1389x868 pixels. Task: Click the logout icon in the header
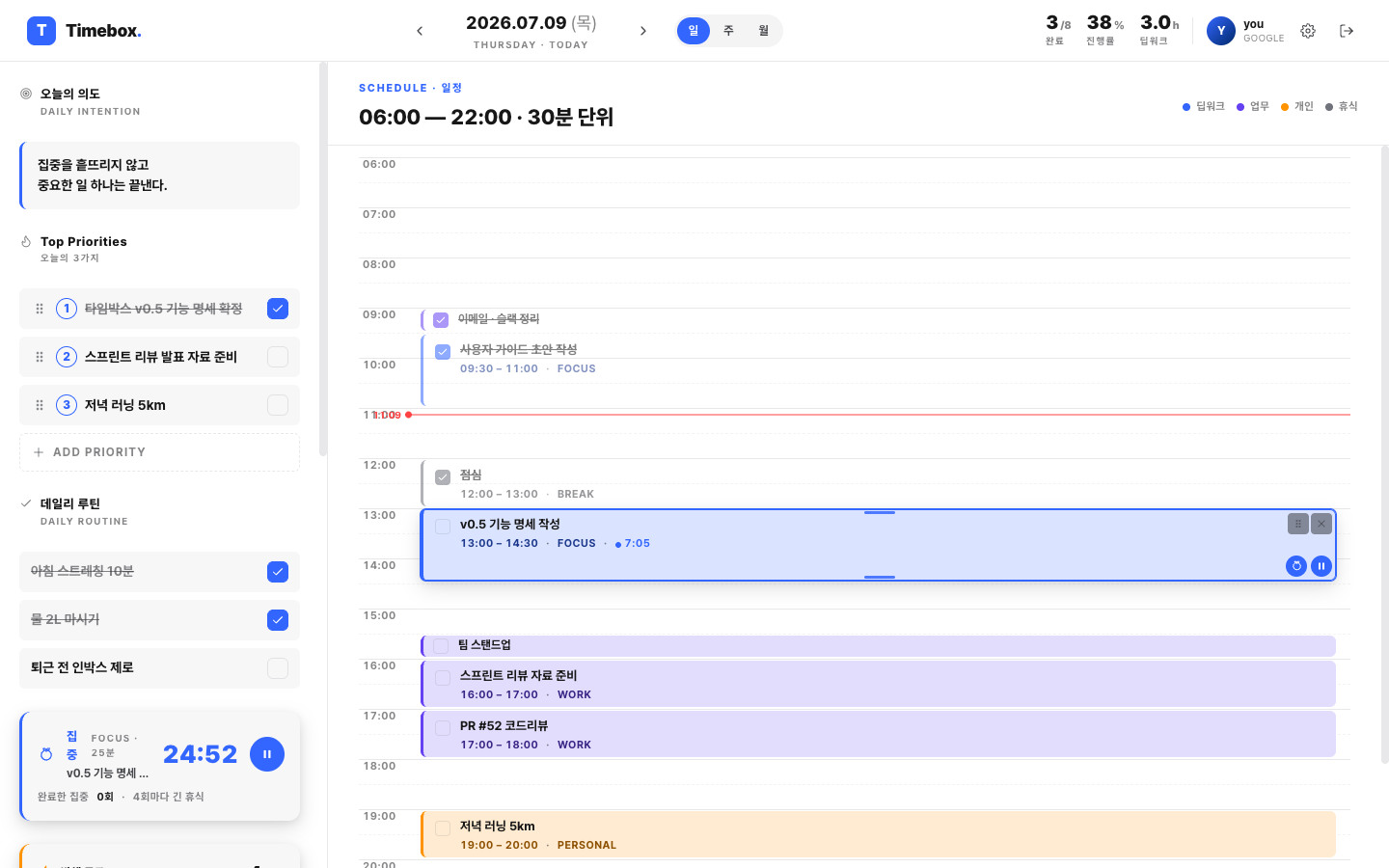pyautogui.click(x=1347, y=31)
